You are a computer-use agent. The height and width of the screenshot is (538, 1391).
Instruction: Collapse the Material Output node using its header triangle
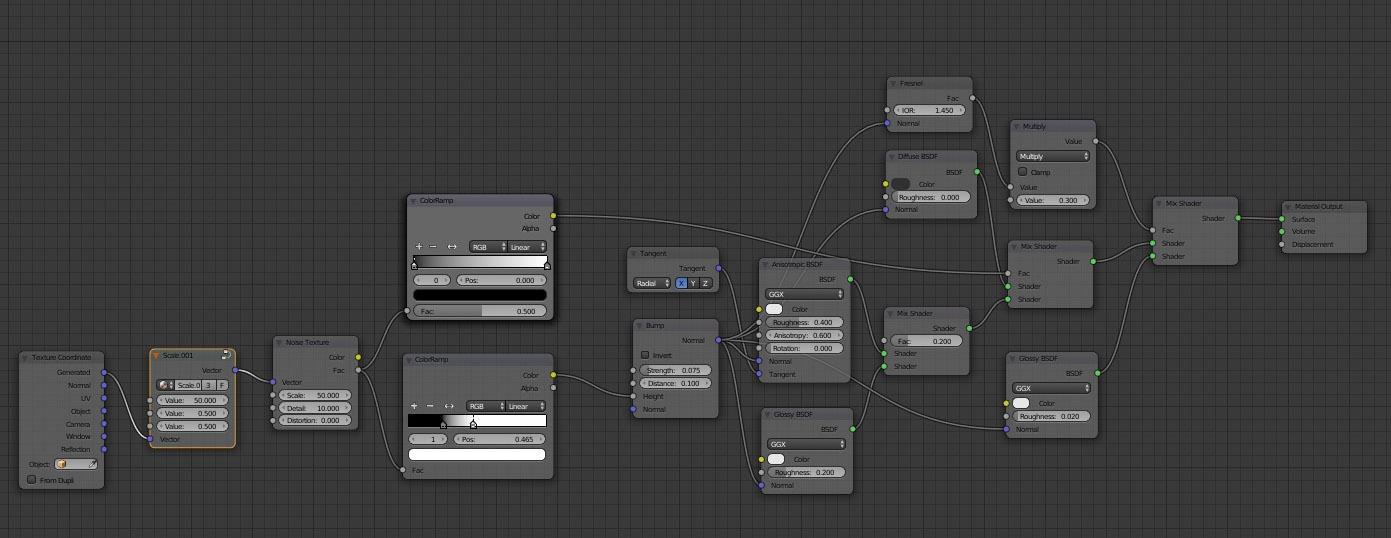[1289, 207]
